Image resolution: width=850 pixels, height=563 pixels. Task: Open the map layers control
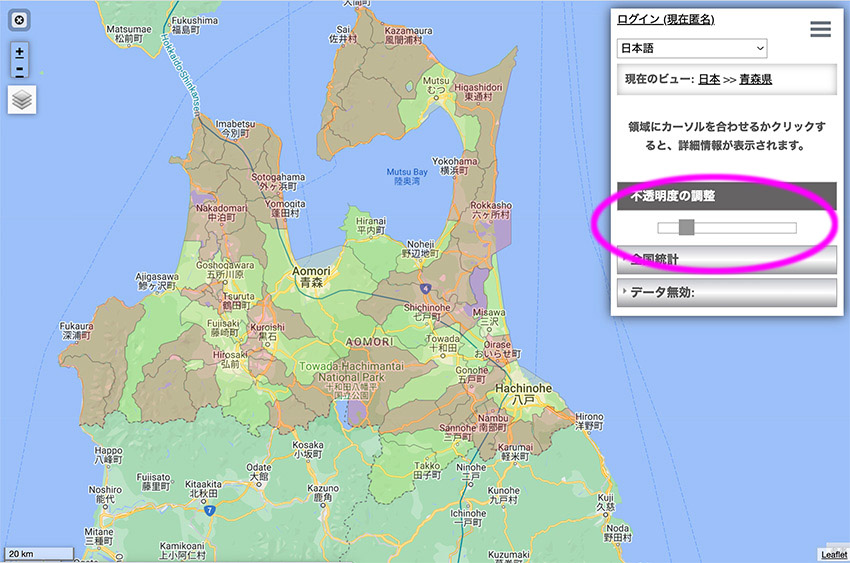pyautogui.click(x=22, y=100)
